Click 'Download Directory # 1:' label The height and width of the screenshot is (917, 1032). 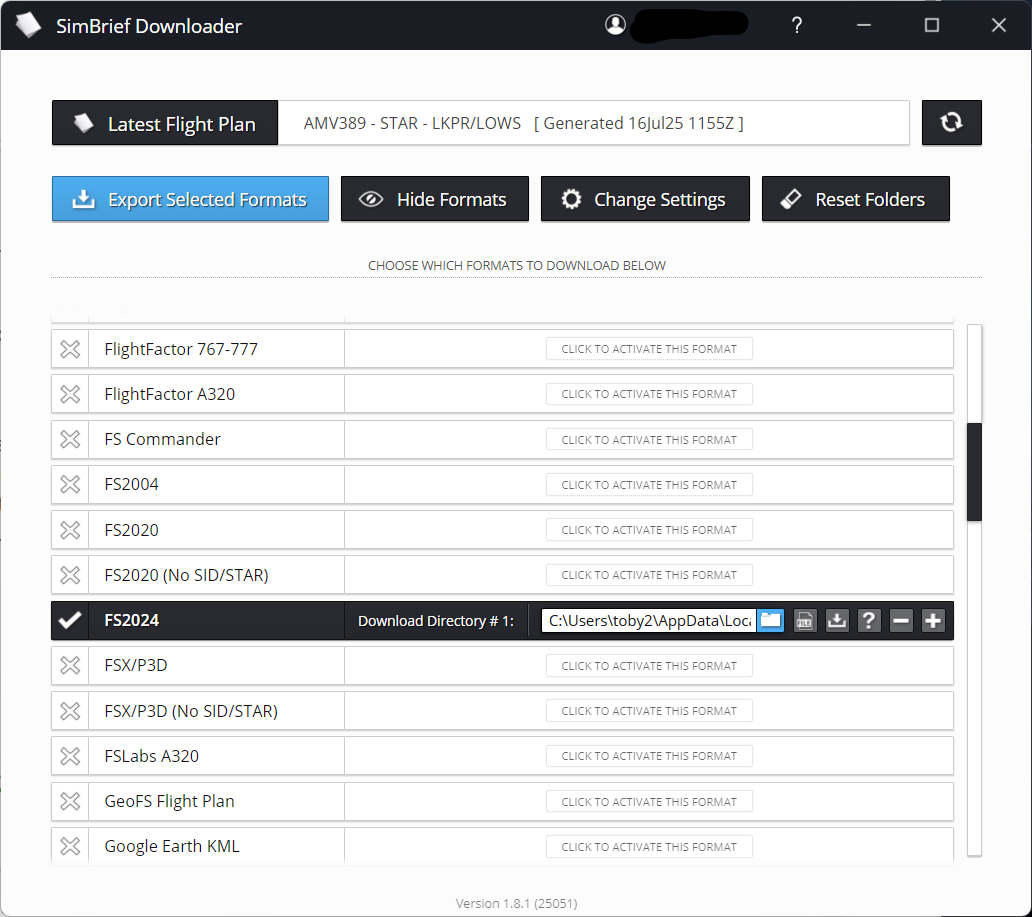[436, 621]
